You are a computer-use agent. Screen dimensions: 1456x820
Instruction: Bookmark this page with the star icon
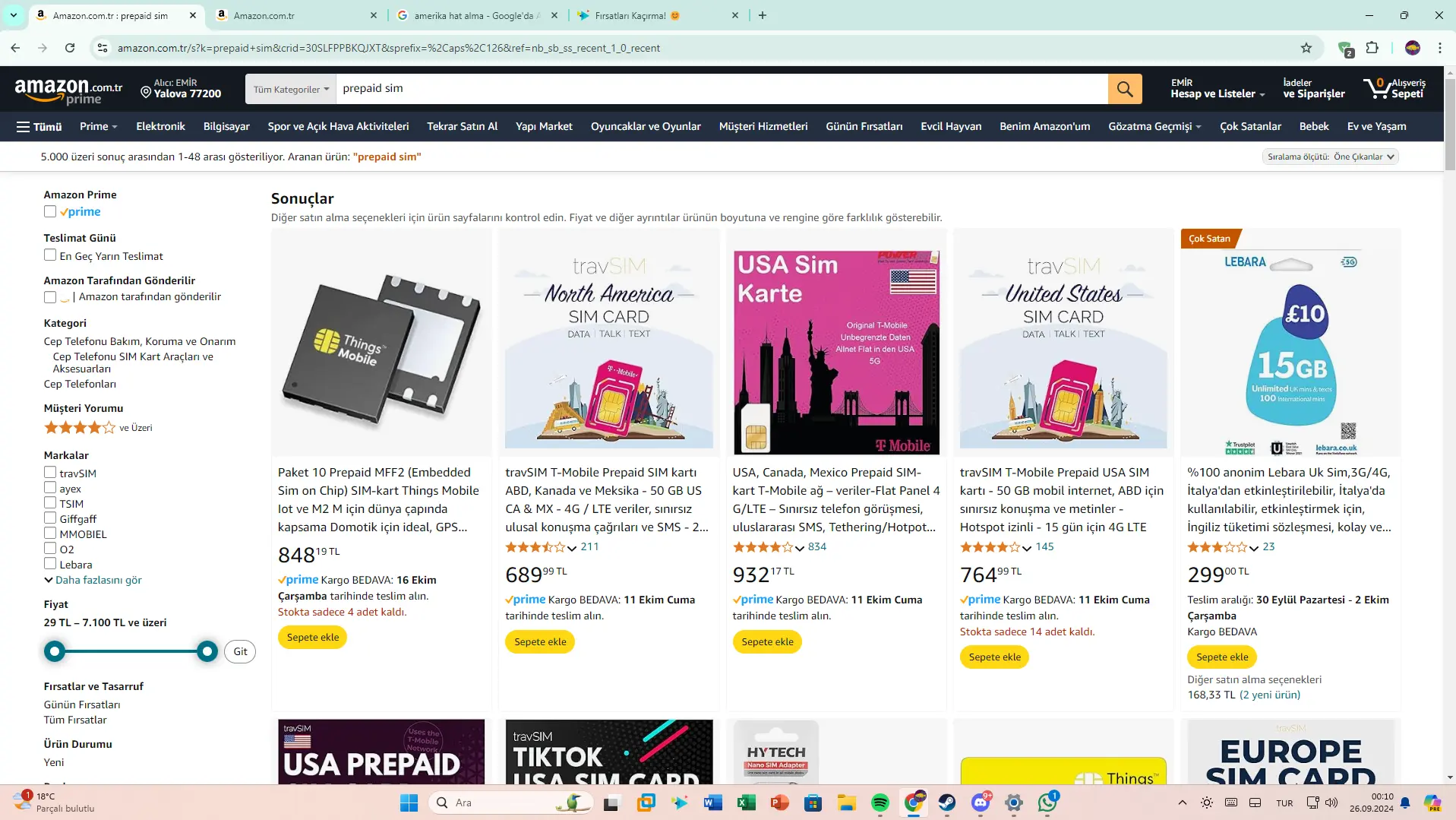coord(1306,48)
